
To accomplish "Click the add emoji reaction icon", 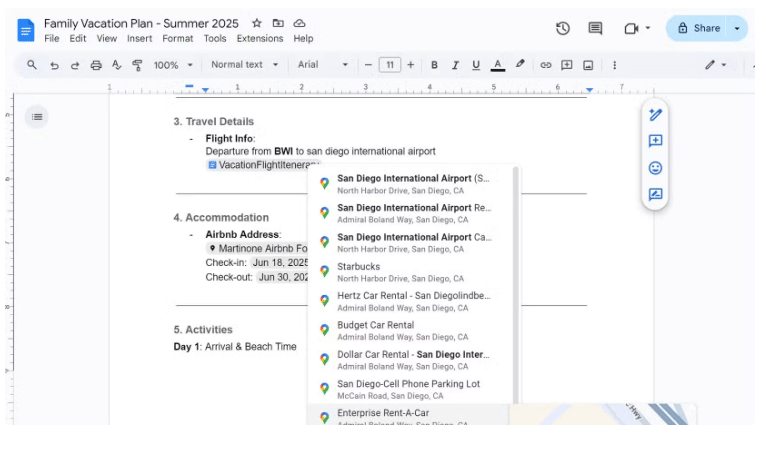I will point(655,168).
